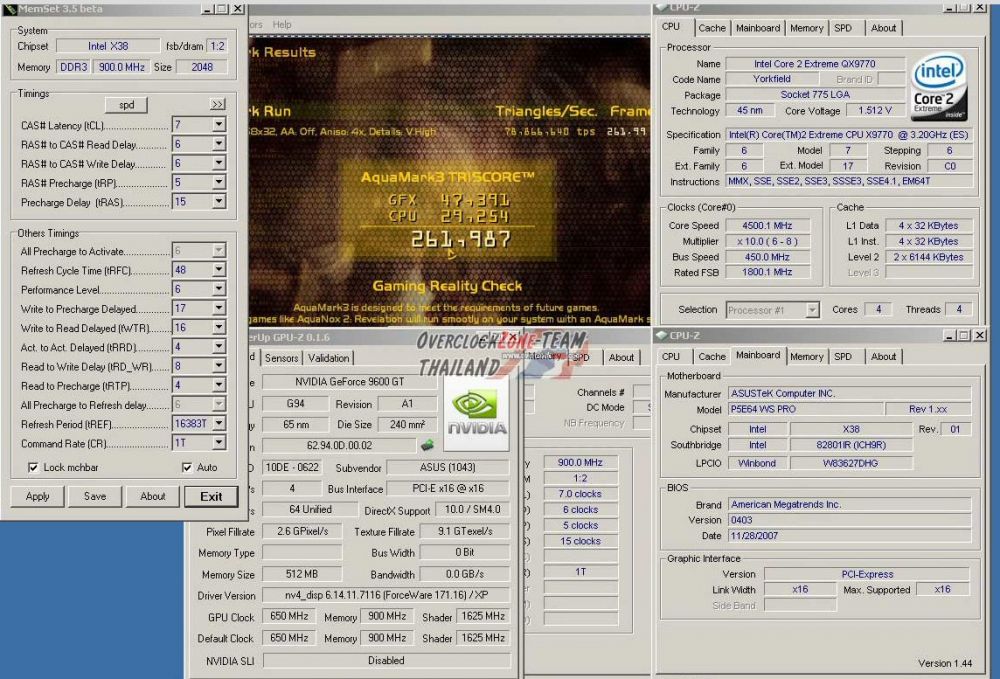
Task: Click the Driver Version field in GPU-Z
Action: (x=386, y=595)
